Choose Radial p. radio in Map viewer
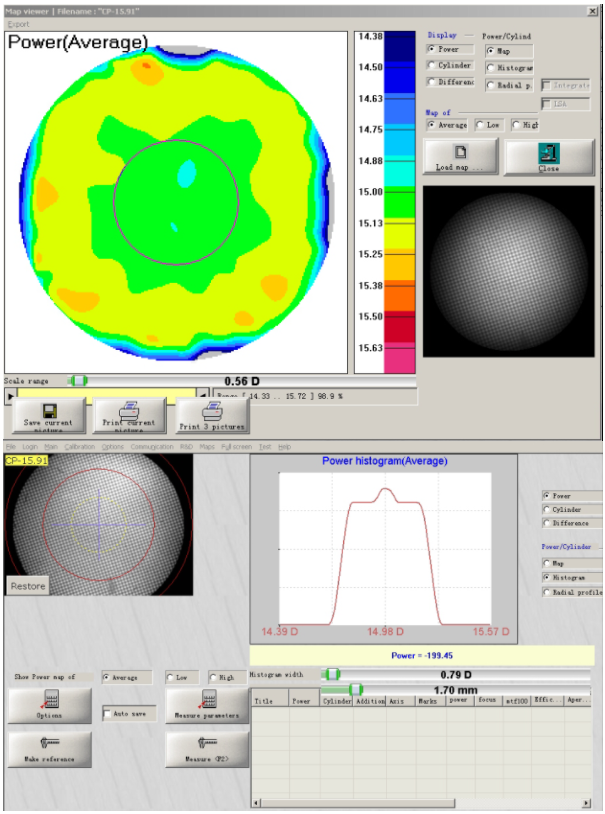 pos(491,85)
